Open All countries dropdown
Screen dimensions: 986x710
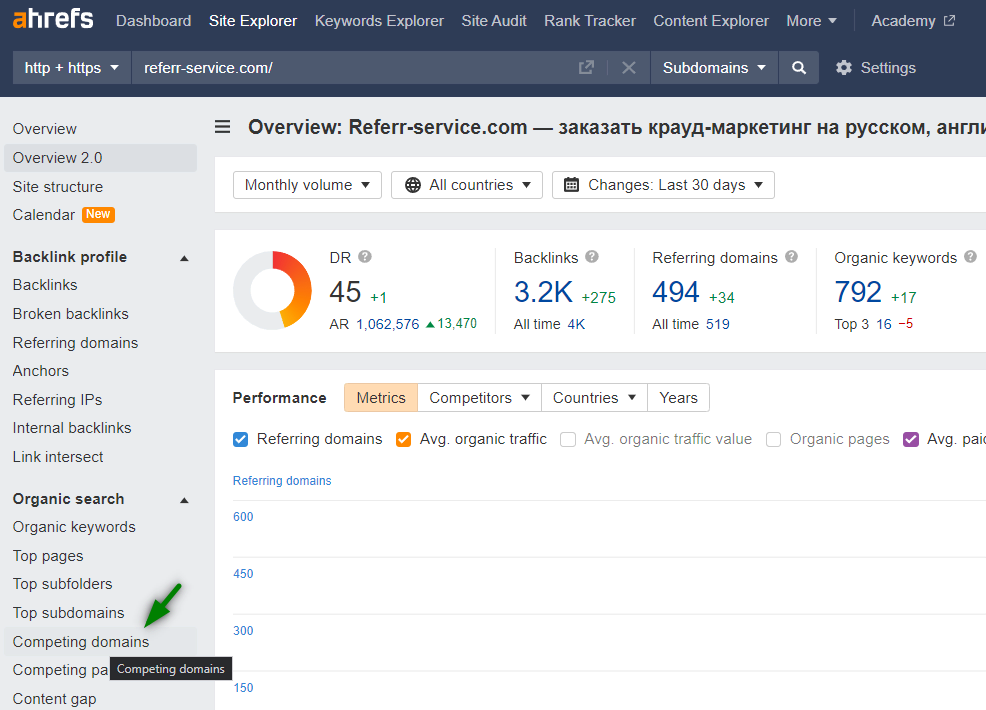click(x=467, y=185)
